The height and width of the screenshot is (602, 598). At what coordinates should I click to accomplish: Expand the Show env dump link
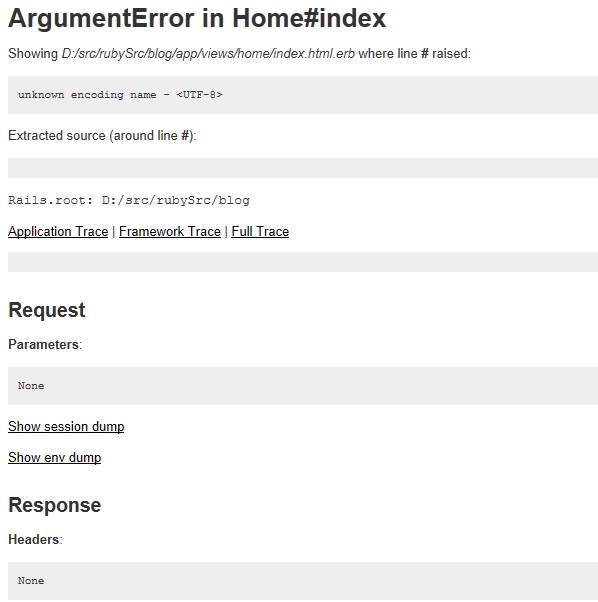coord(55,458)
